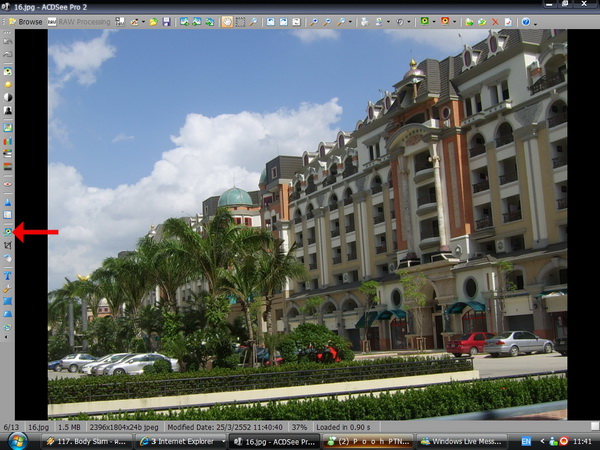Click the Windows Start orb

click(17, 441)
